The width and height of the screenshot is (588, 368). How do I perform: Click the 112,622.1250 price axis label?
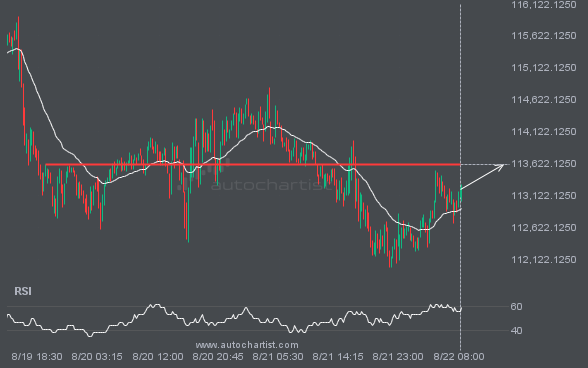[x=544, y=228]
